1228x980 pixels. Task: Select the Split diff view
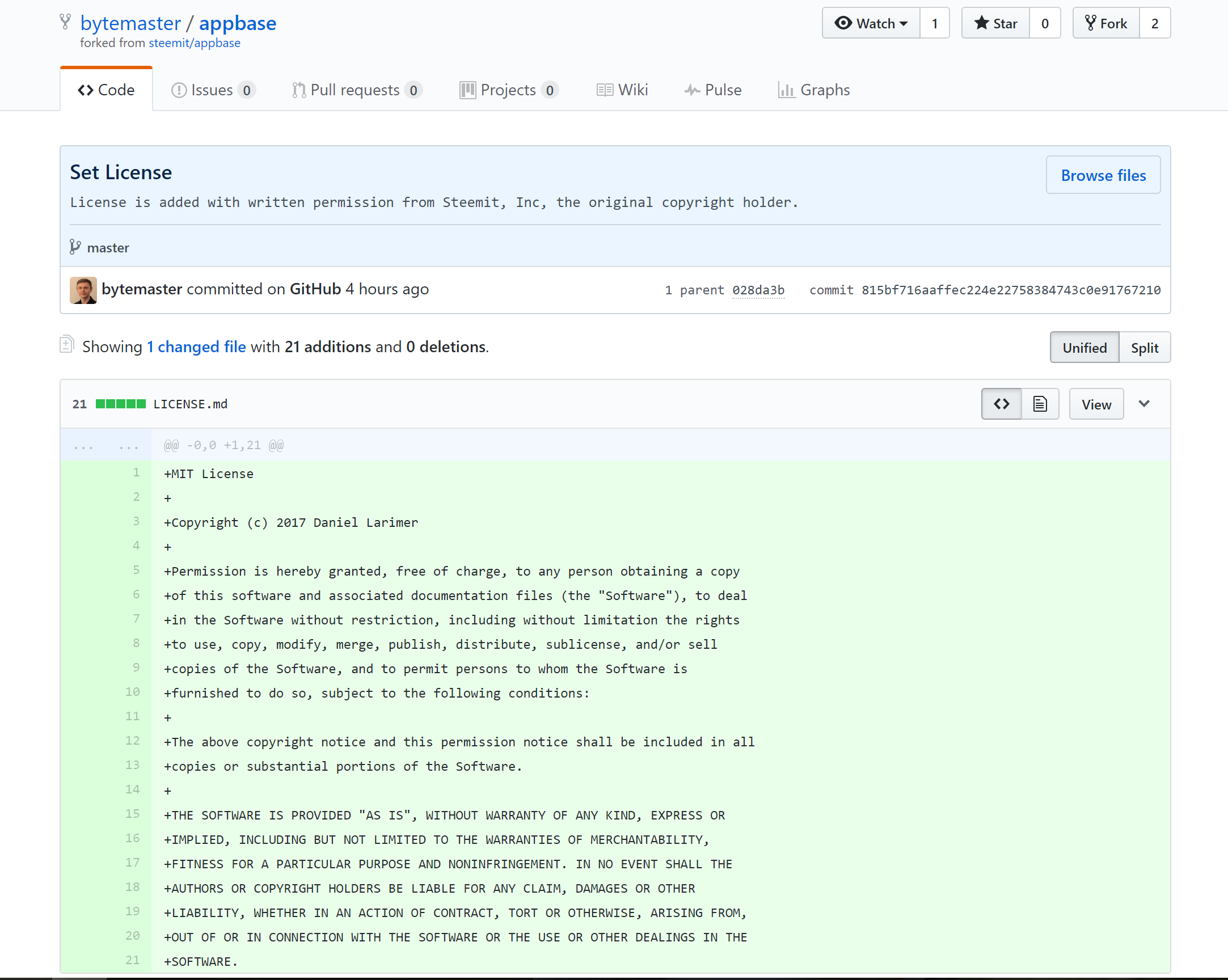pyautogui.click(x=1144, y=347)
